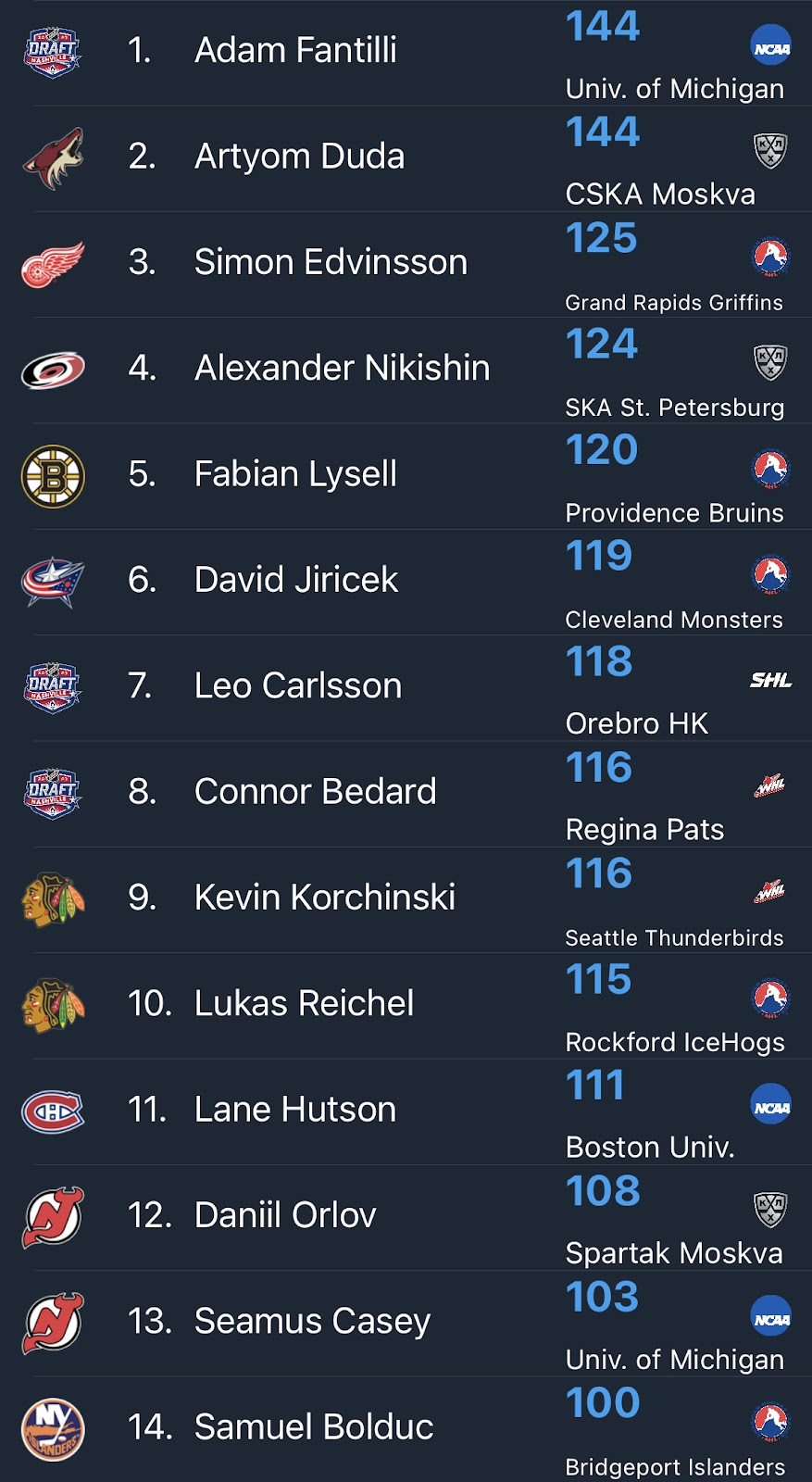Screen dimensions: 812x1482
Task: Click the Arizona Coyotes logo beside Artyom Duda
Action: tap(53, 157)
